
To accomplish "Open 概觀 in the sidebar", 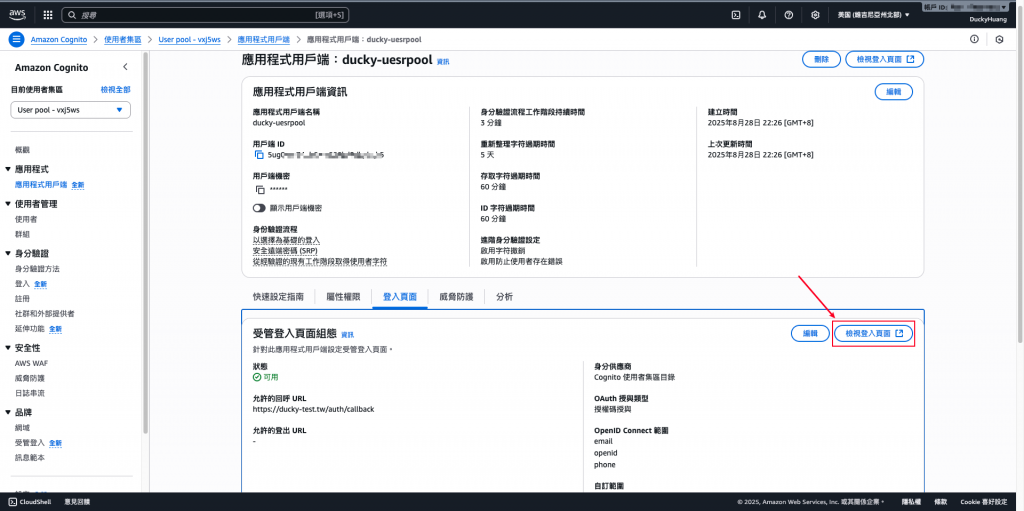I will coord(22,150).
